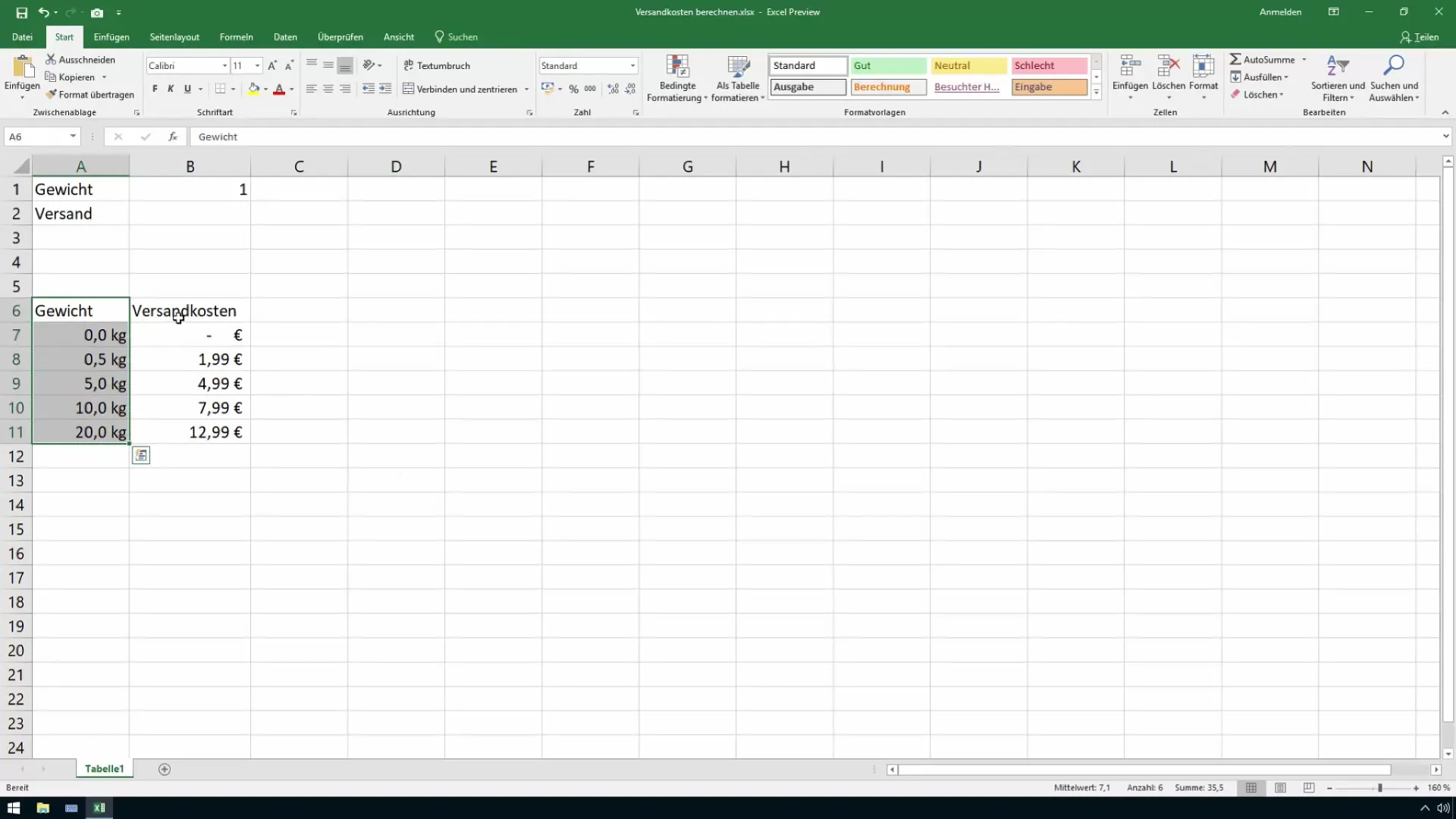Screen dimensions: 1456x819
Task: Click the Quick Analysis icon below selection
Action: [141, 455]
